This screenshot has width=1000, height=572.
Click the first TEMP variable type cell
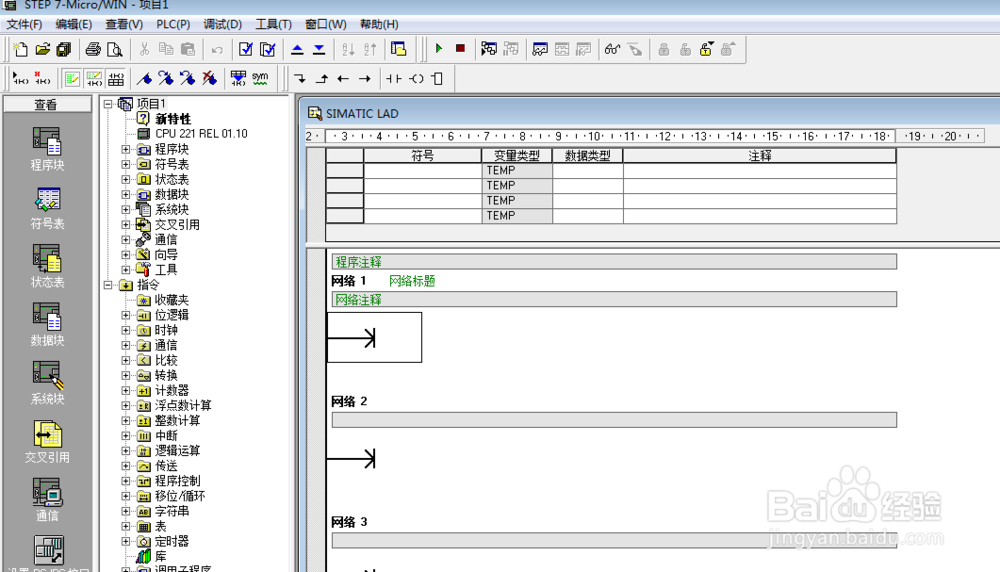(517, 171)
